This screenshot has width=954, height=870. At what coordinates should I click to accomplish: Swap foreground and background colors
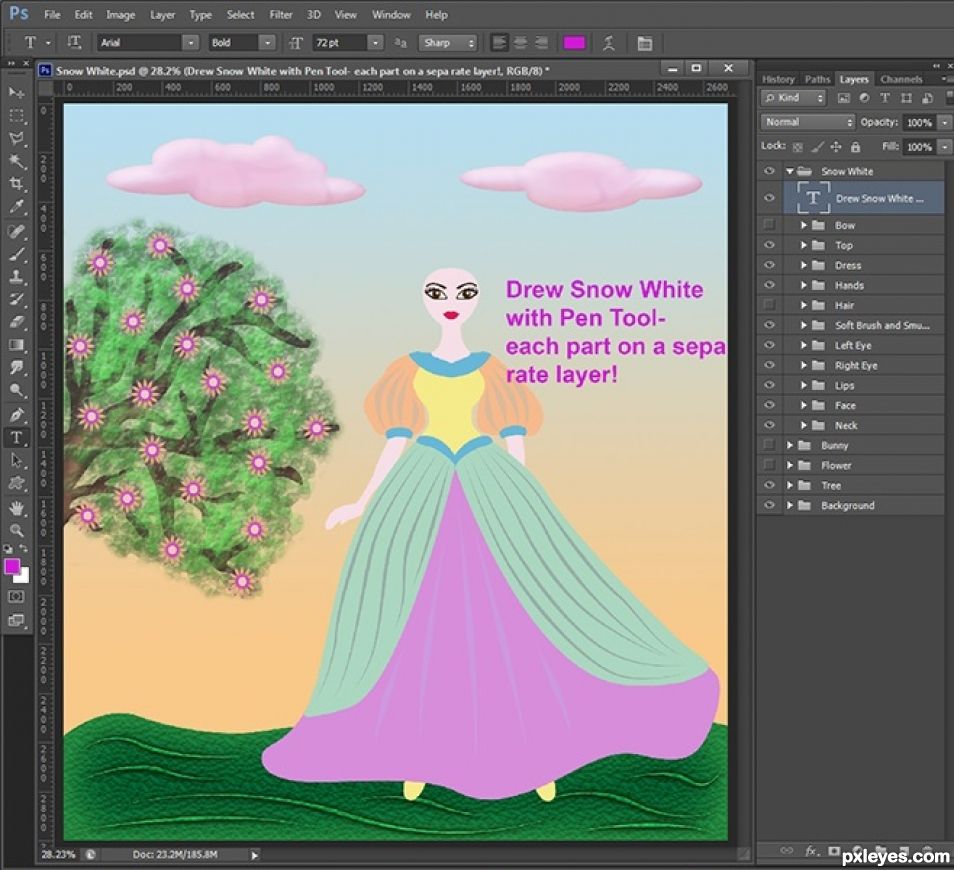pos(23,548)
